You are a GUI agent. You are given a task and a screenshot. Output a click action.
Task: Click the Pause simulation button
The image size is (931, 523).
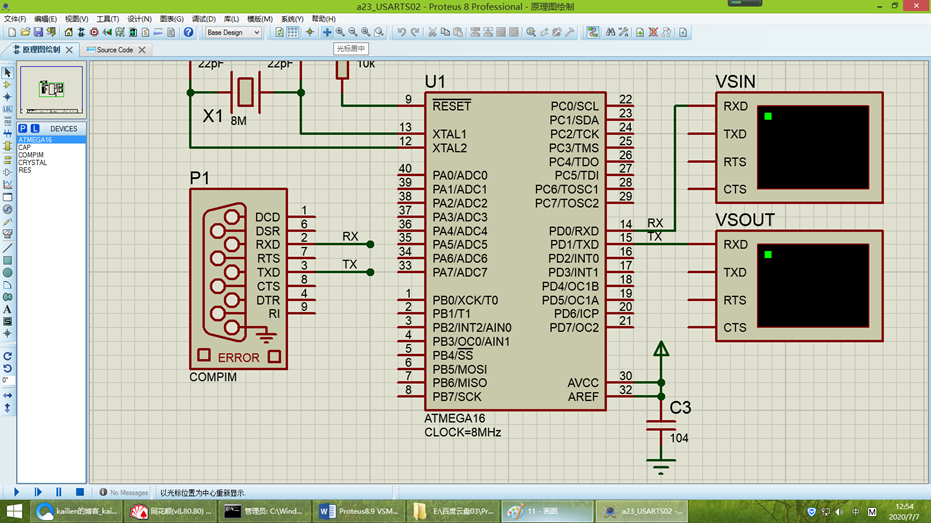[59, 492]
